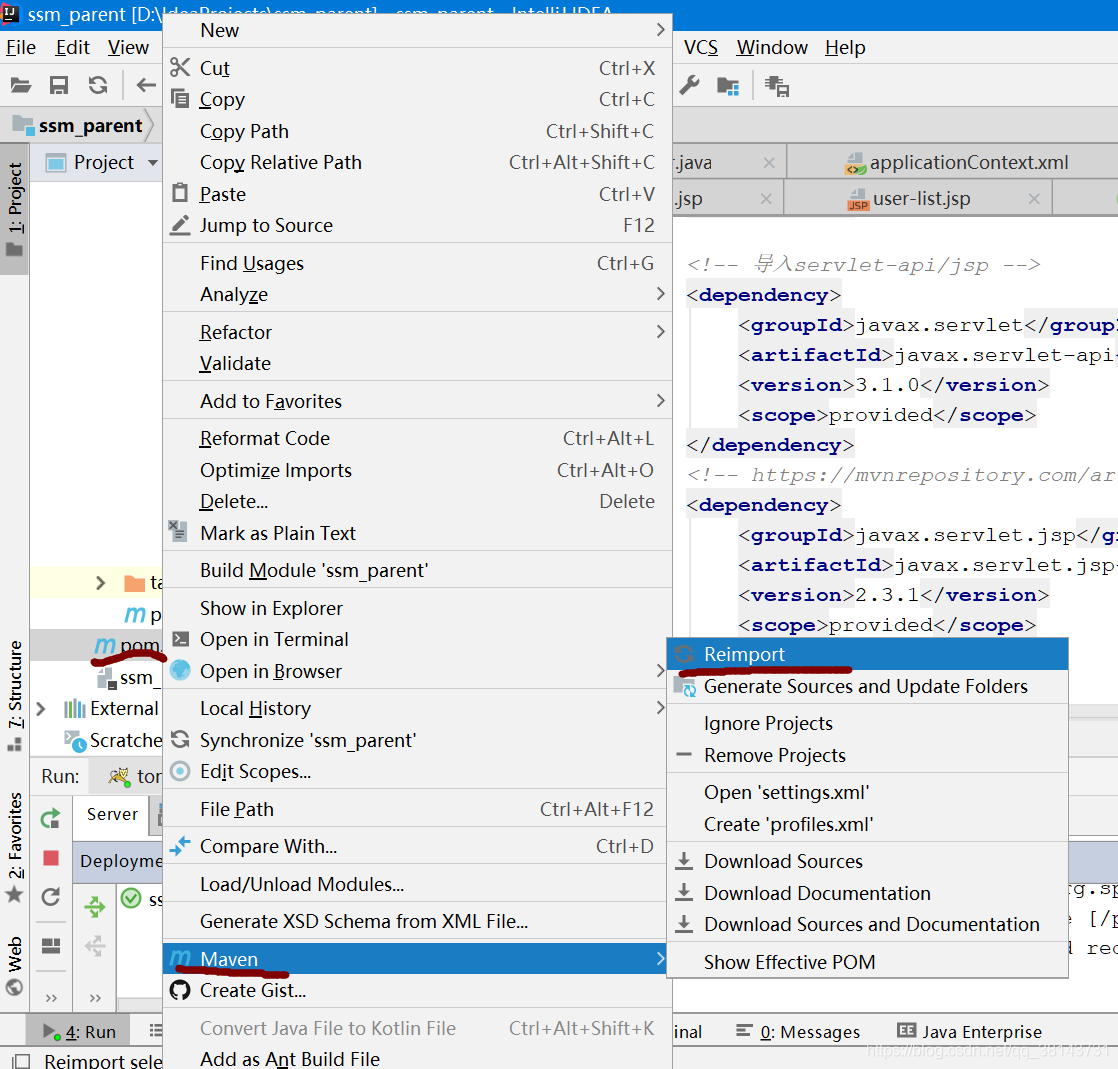Choose Open 'settings.xml'

point(867,792)
